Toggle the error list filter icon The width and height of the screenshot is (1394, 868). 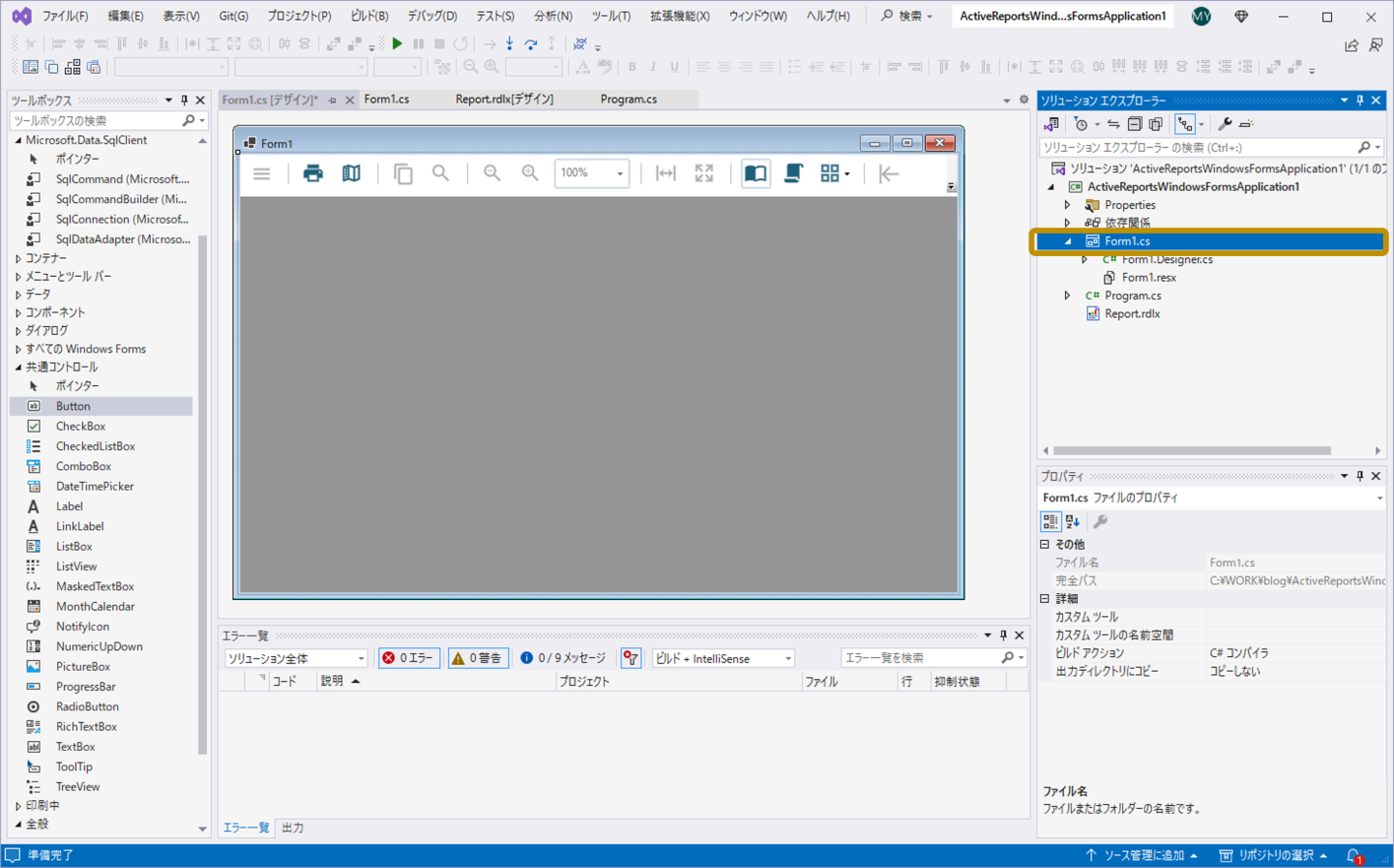click(631, 658)
